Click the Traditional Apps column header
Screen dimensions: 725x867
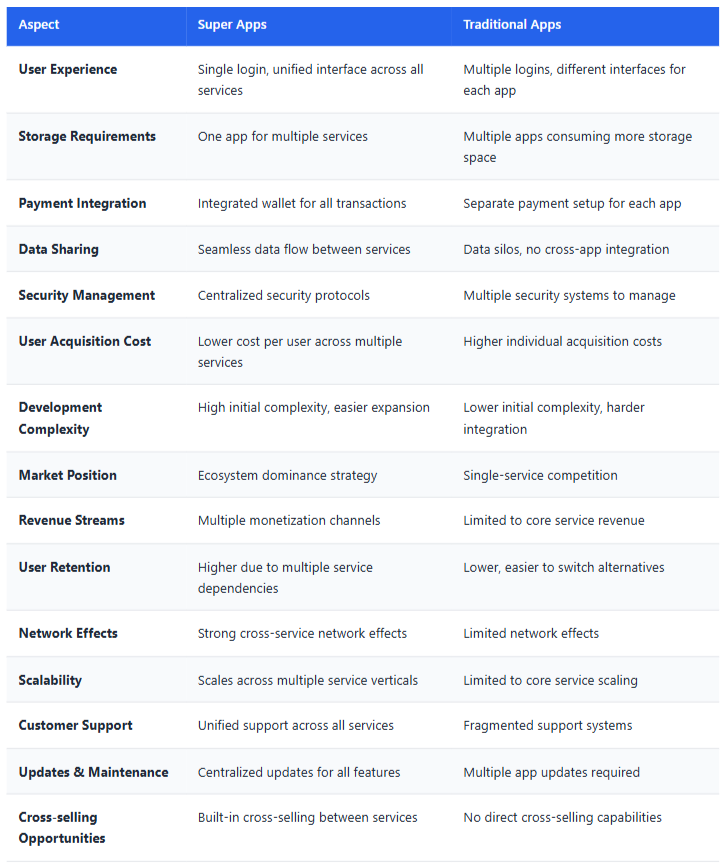pos(512,25)
